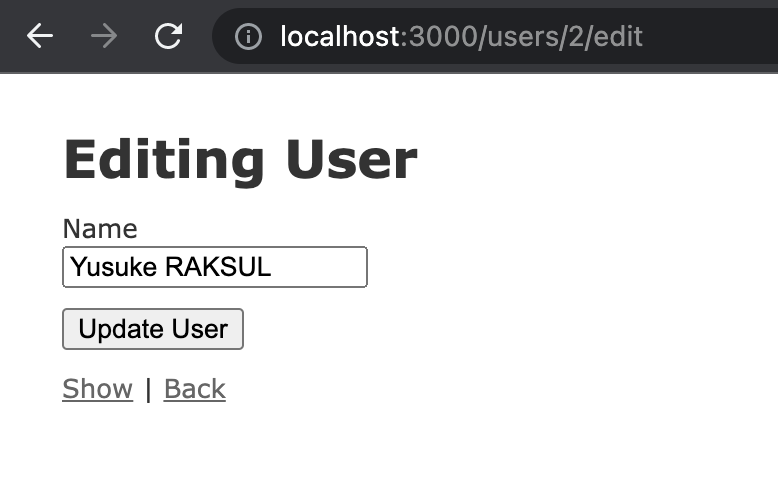Screen dimensions: 778x504
Task: Click the word localhost in the URL
Action: click(340, 36)
